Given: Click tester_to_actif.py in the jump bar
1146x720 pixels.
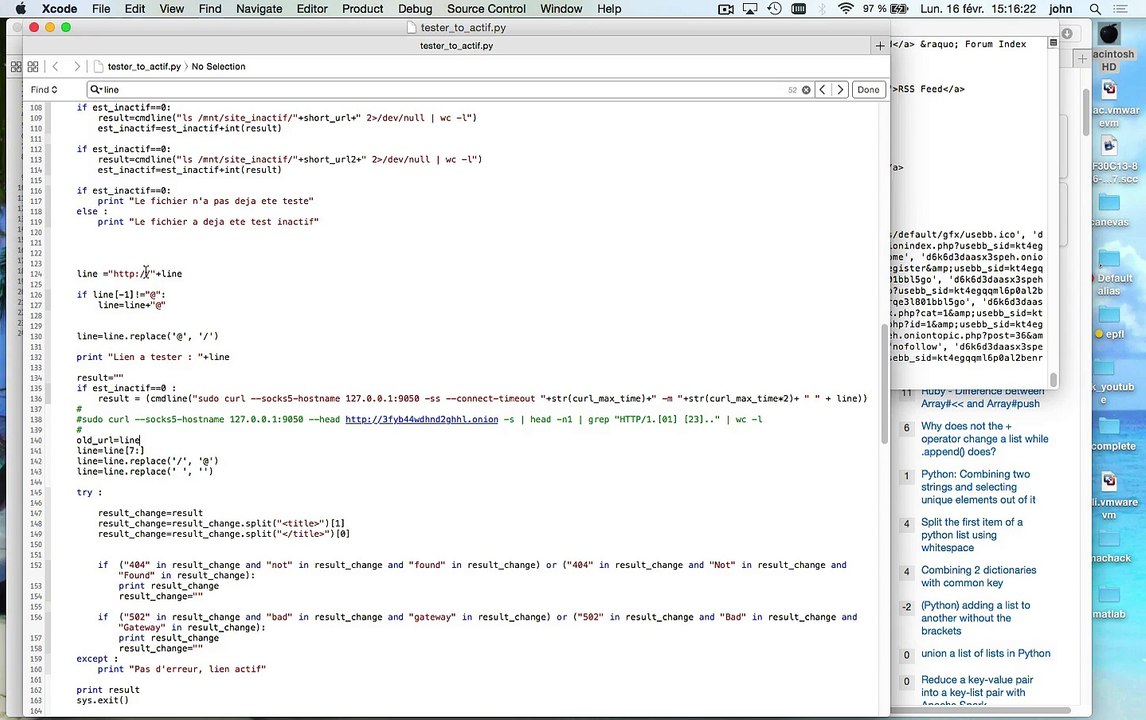Looking at the screenshot, I should tap(144, 67).
